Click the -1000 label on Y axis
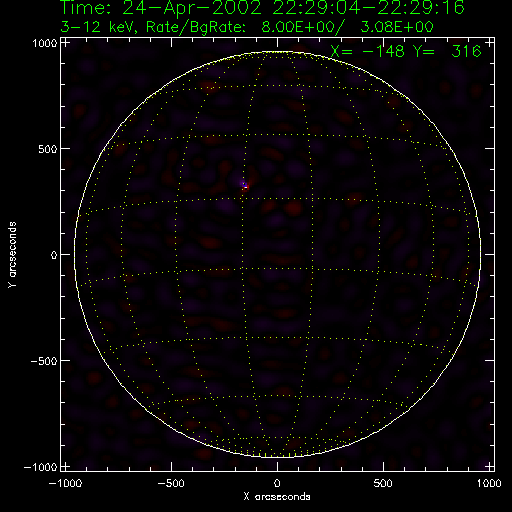This screenshot has height=512, width=512. coord(41,467)
